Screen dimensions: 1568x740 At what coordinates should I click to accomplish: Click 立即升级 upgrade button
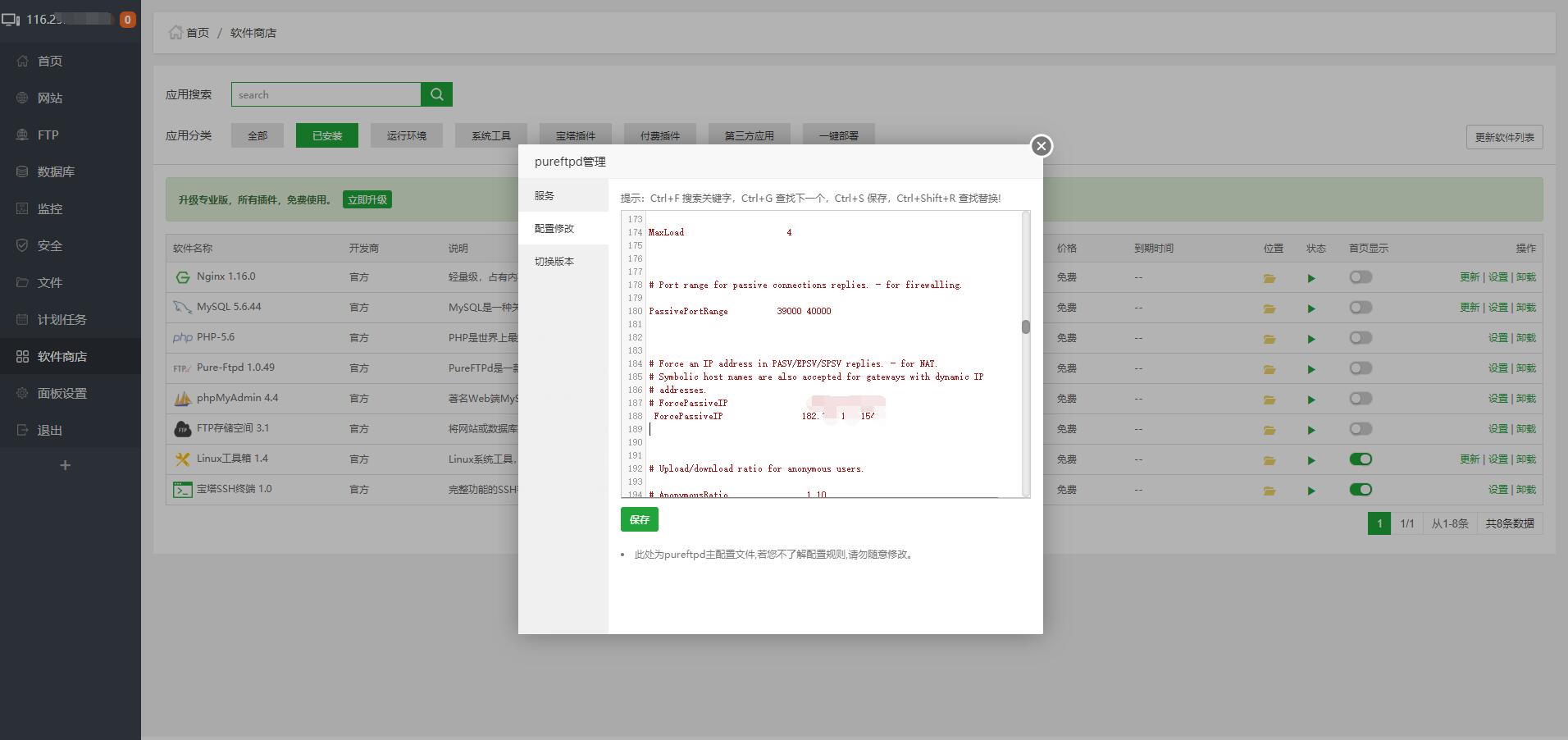click(x=367, y=199)
